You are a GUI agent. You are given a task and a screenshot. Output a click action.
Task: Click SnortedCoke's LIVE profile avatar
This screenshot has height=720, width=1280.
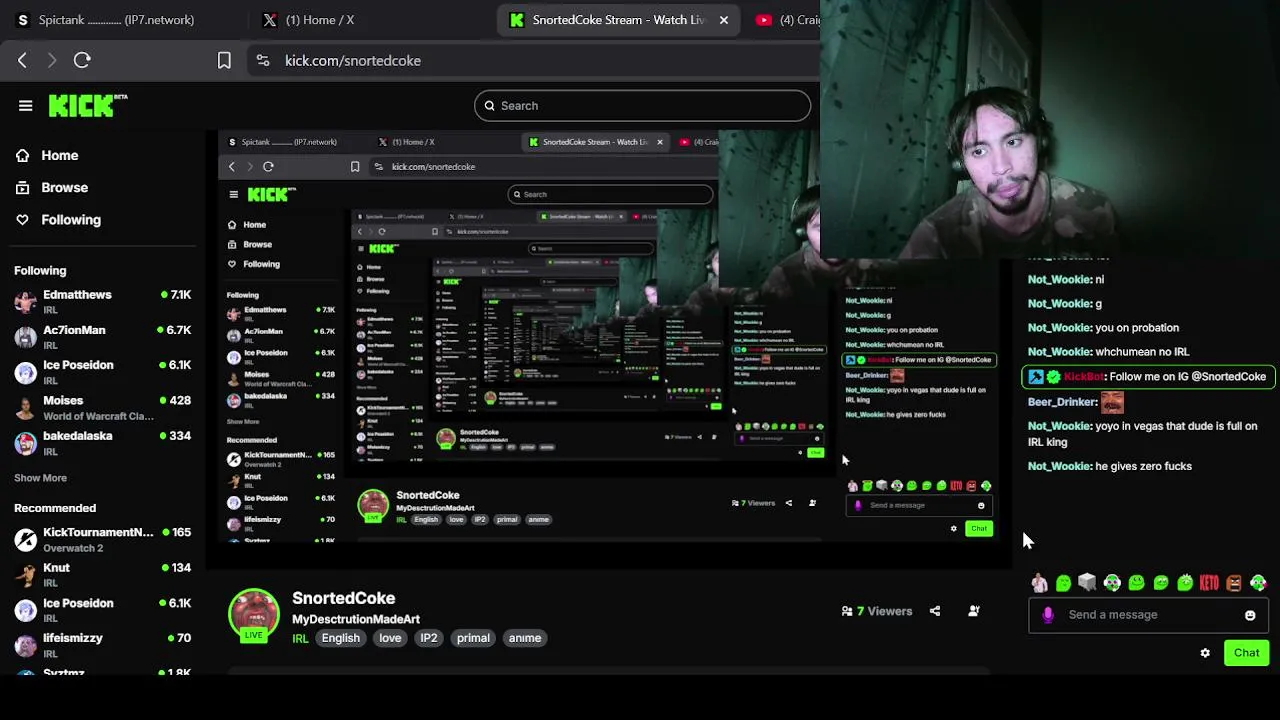click(x=254, y=615)
